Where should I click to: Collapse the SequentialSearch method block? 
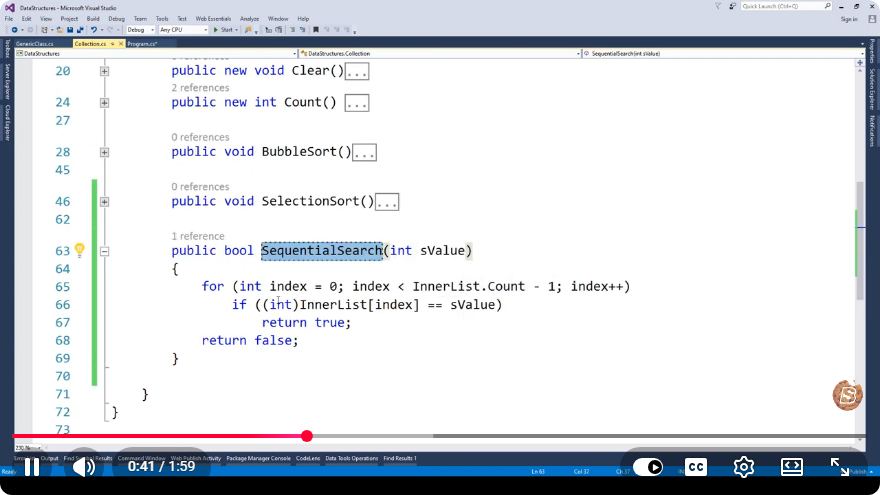pyautogui.click(x=104, y=251)
